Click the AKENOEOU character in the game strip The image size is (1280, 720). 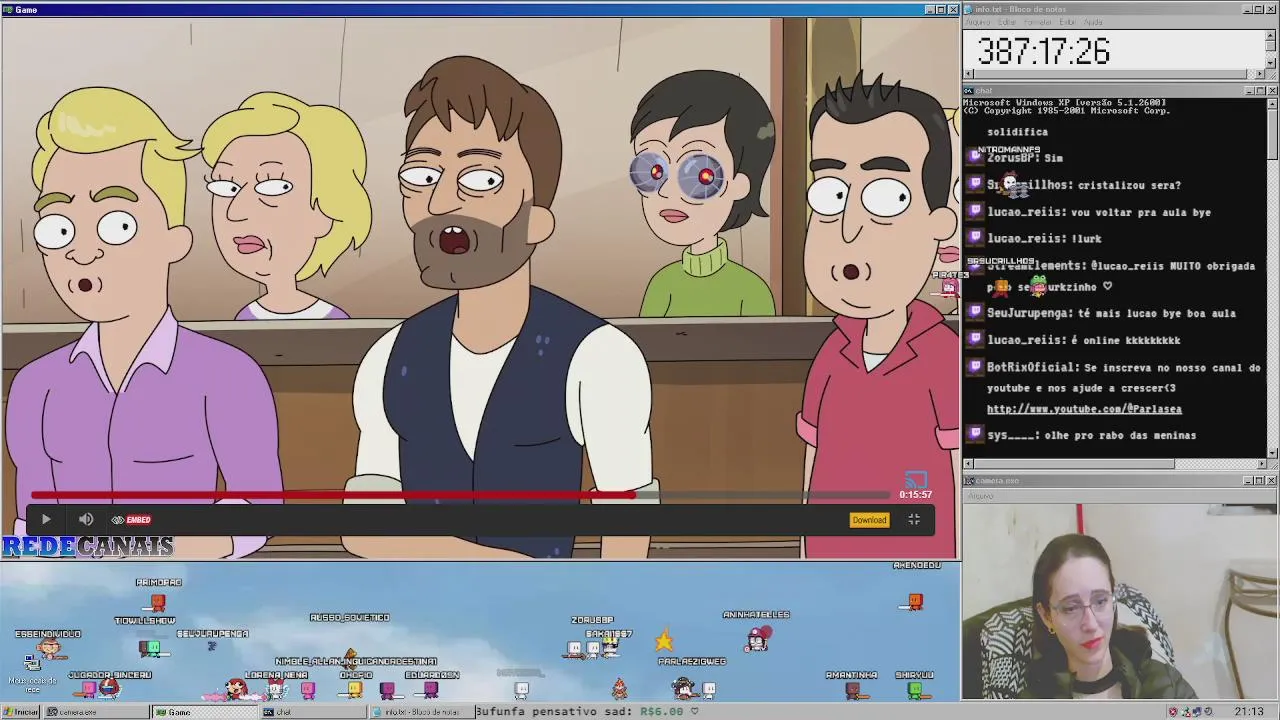pos(915,601)
